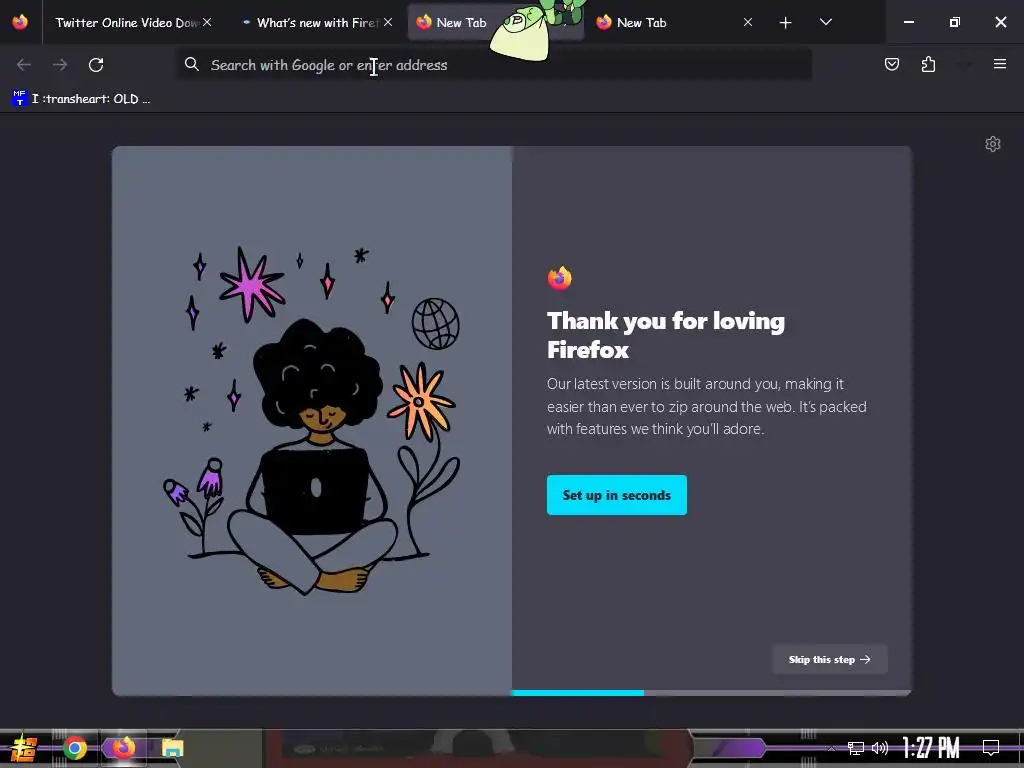Click the search magnifier icon in address bar

[191, 64]
